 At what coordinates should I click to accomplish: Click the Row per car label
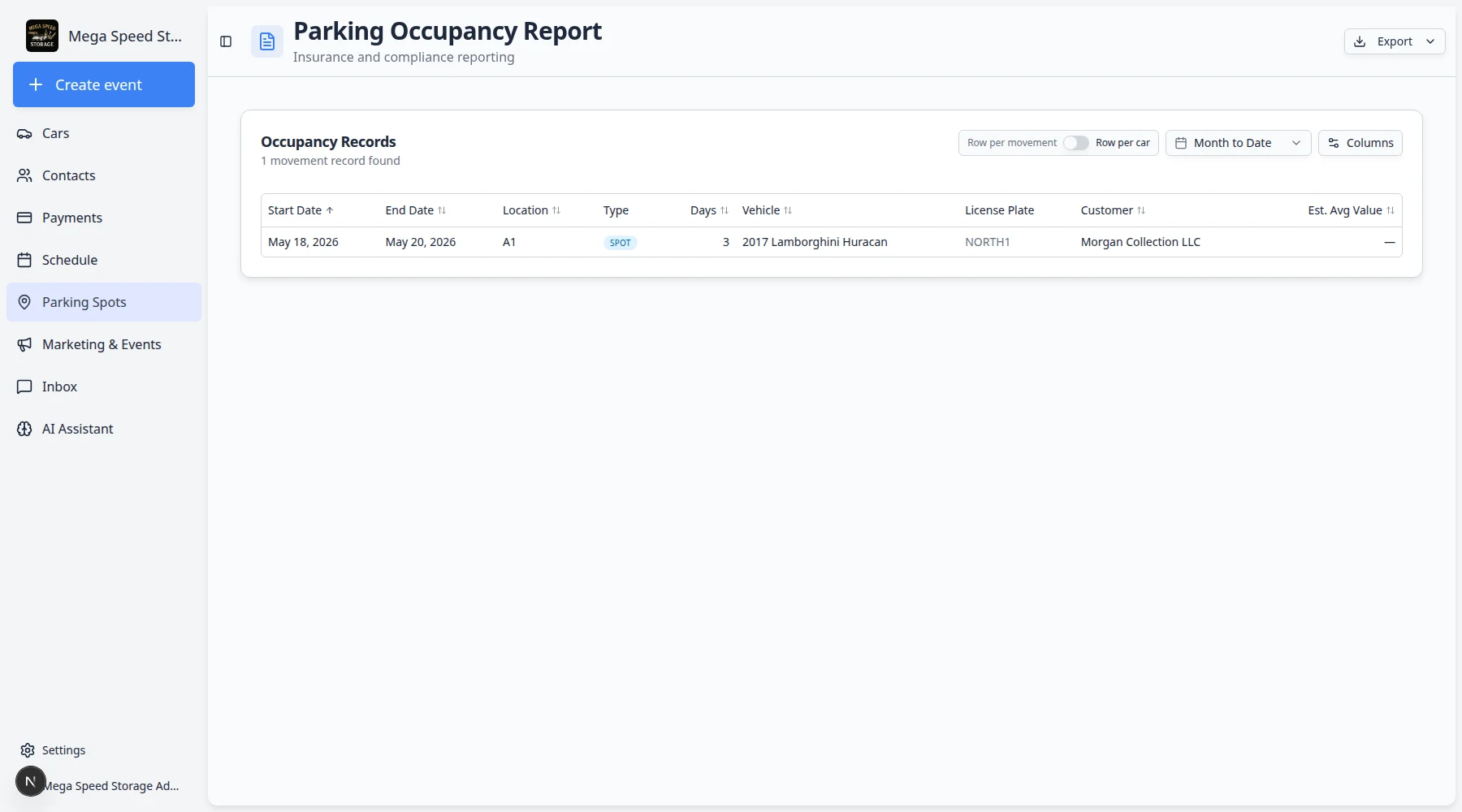[1122, 143]
